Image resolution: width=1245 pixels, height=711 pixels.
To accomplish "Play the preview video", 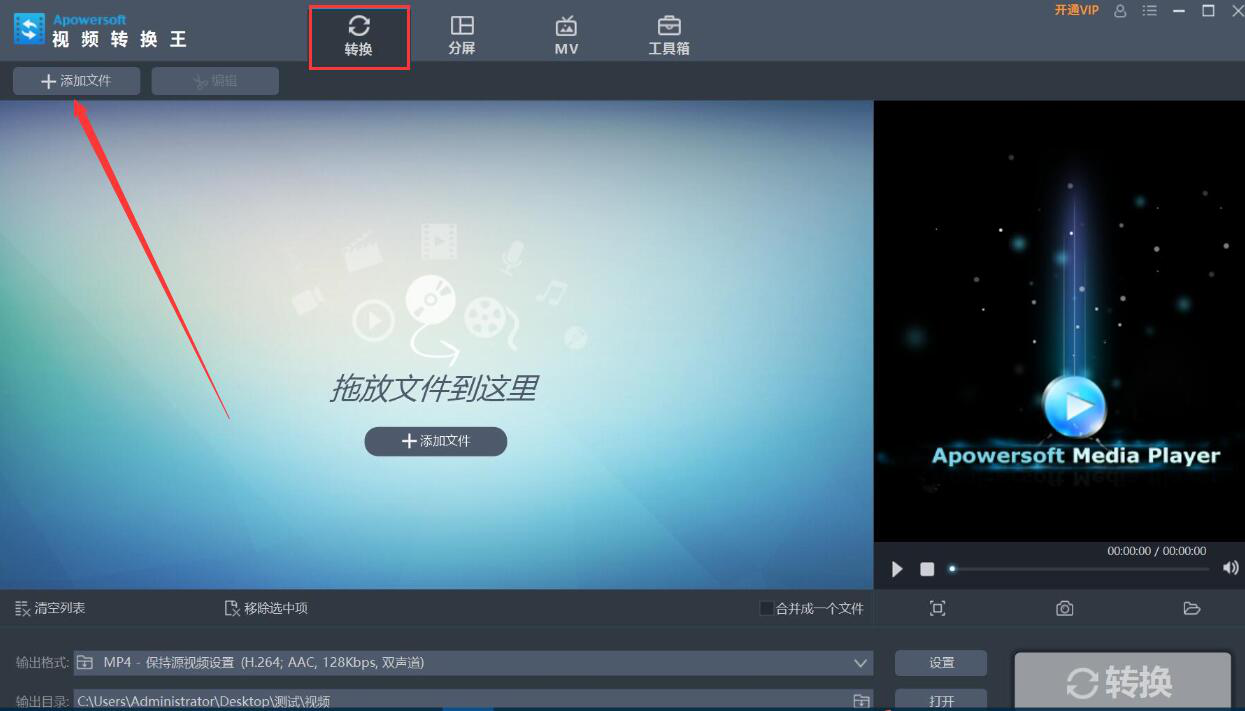I will point(897,569).
